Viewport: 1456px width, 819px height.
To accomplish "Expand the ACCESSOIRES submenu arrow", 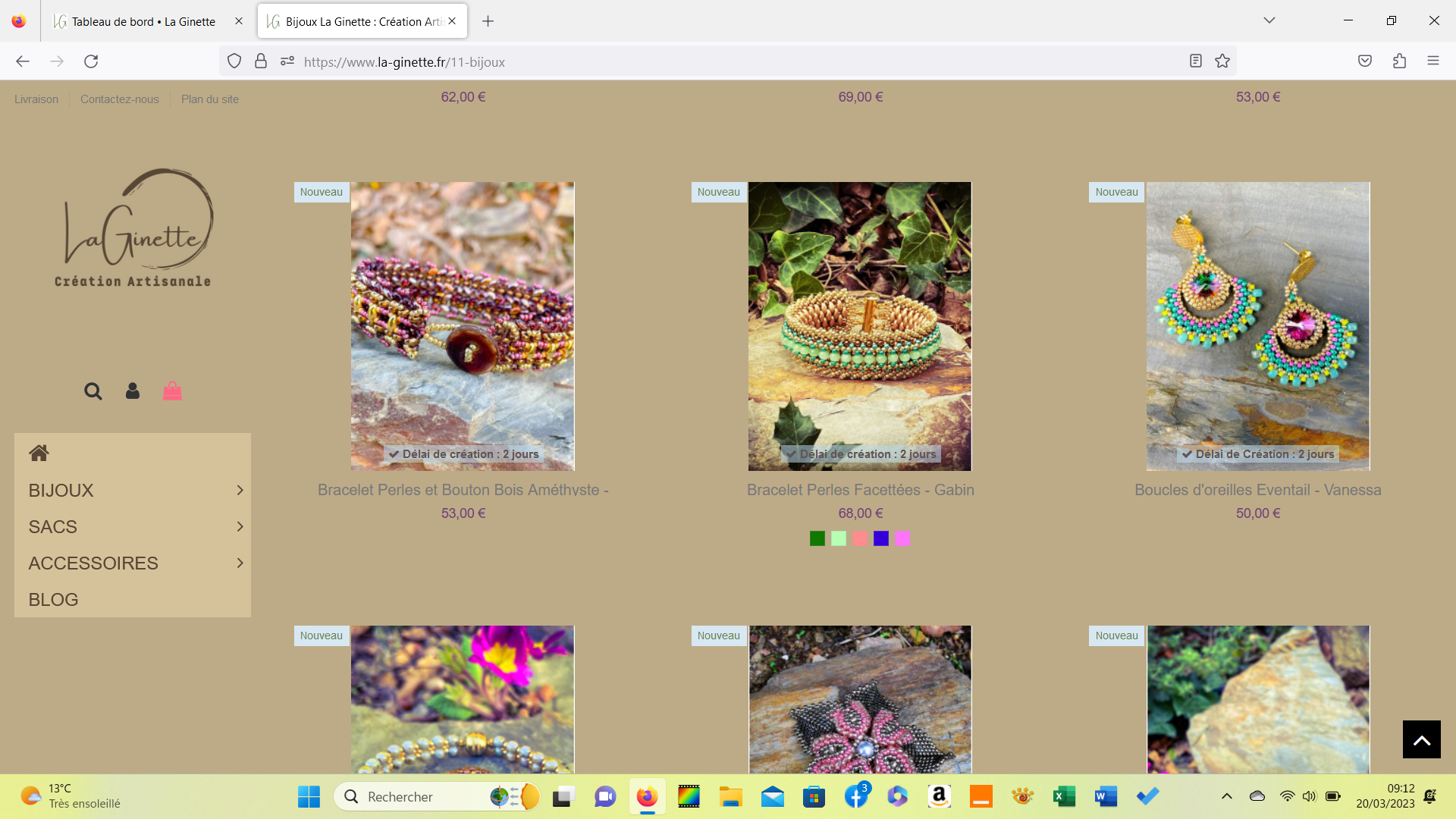I will pos(240,563).
